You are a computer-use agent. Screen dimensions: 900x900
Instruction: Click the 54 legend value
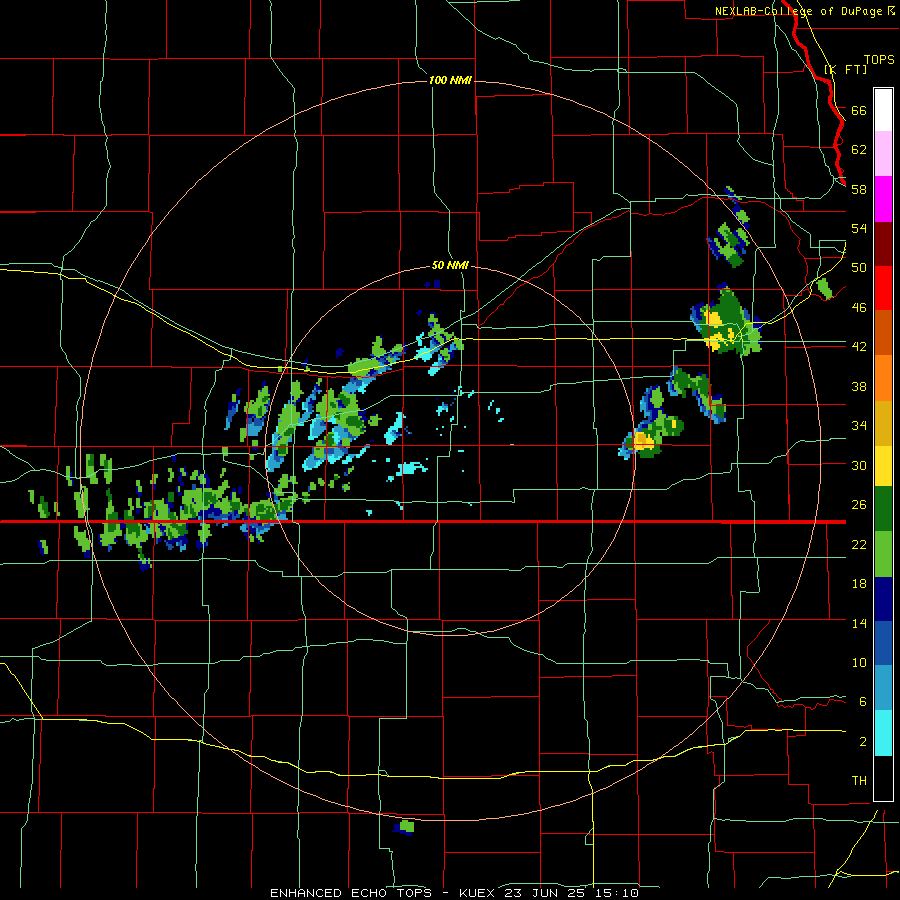coord(859,228)
